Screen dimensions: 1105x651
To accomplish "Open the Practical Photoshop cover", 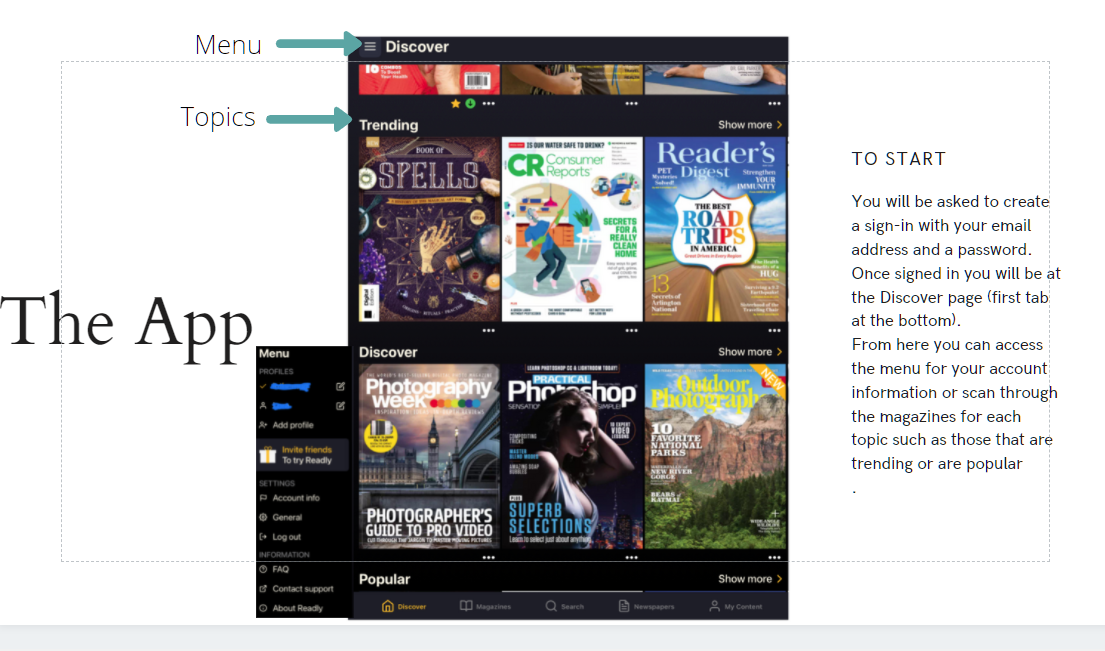I will (572, 456).
